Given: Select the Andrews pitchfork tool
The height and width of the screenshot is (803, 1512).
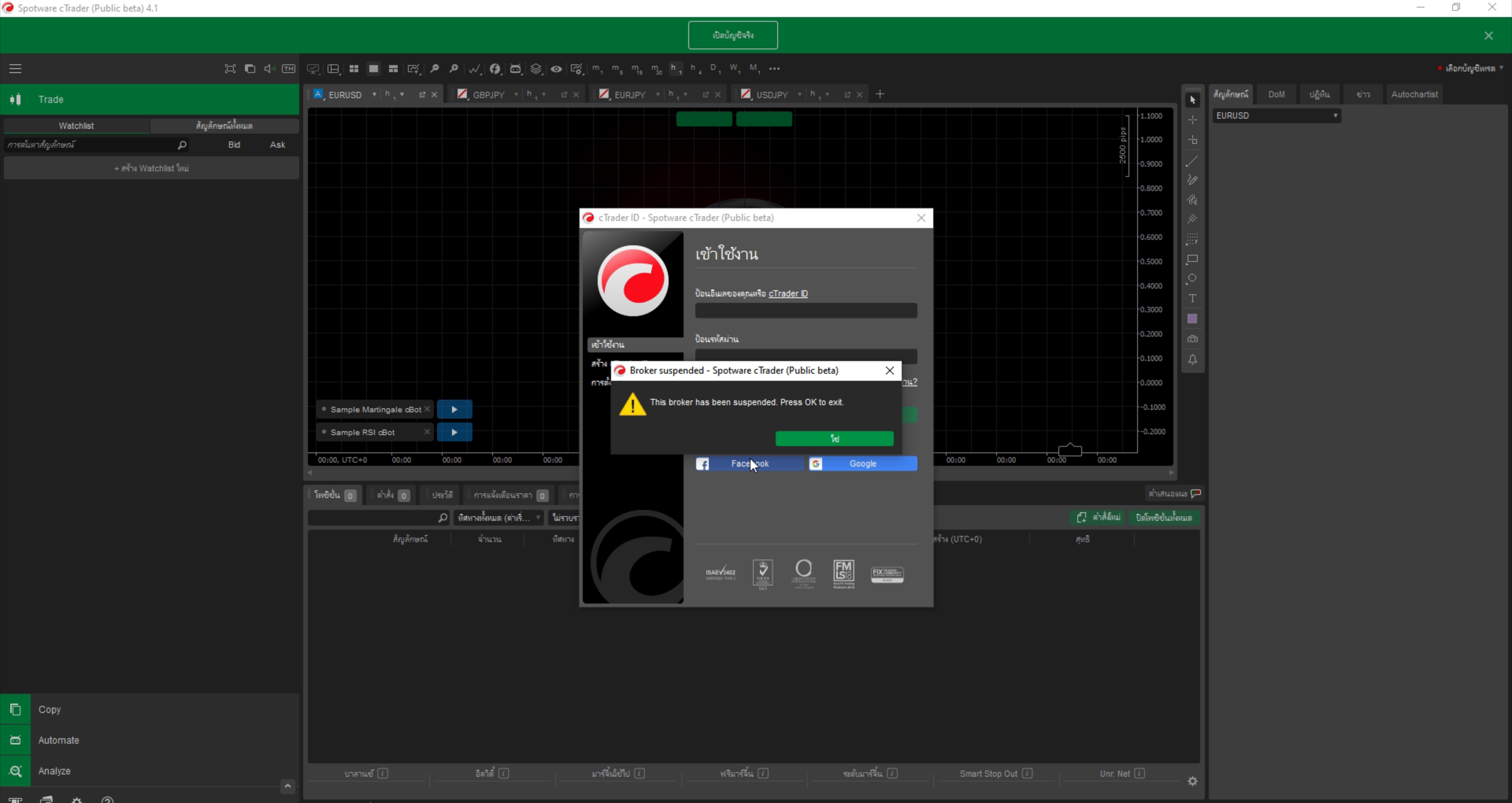Looking at the screenshot, I should (x=1192, y=219).
